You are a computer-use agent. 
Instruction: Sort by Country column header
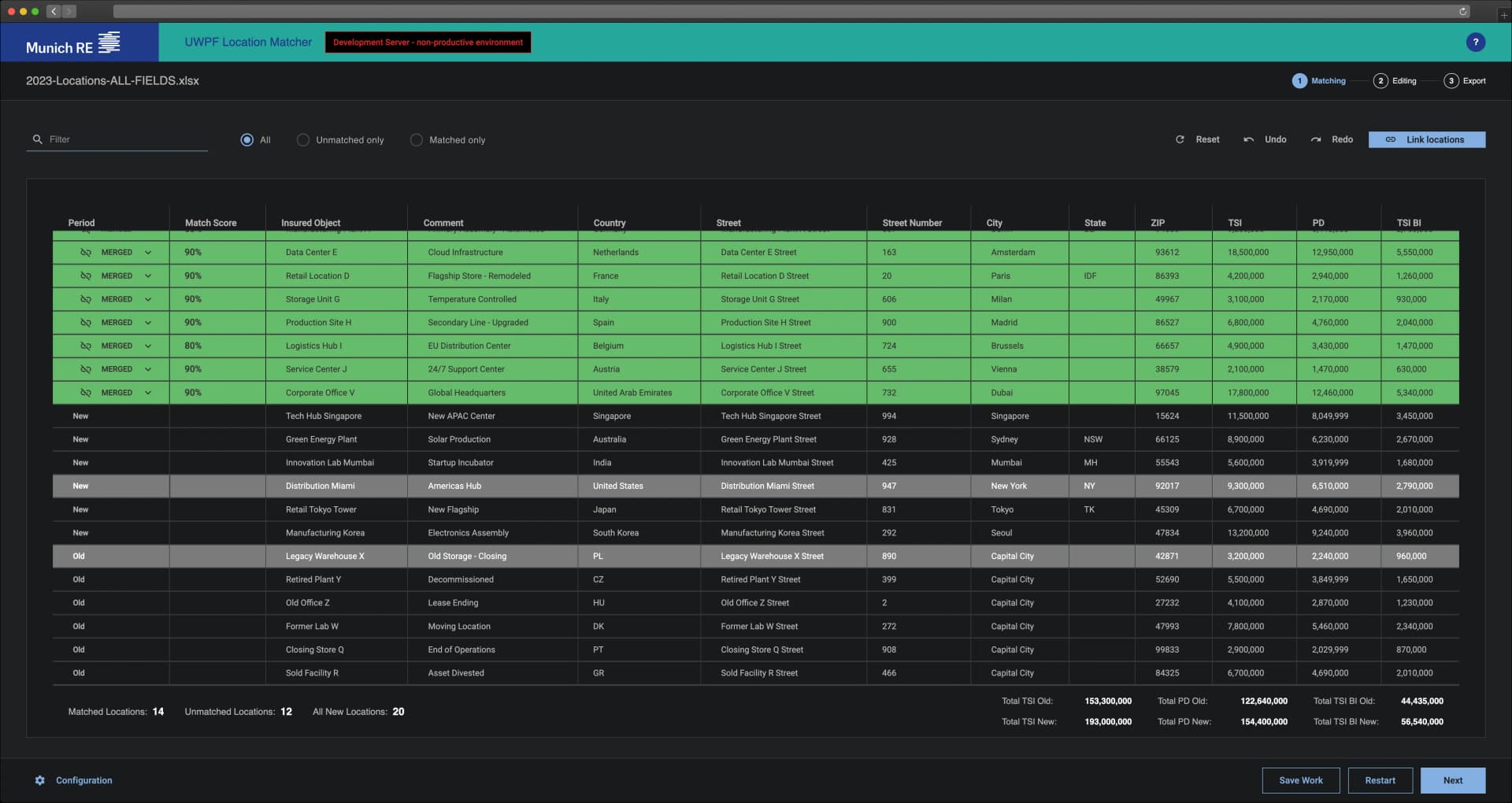point(609,223)
